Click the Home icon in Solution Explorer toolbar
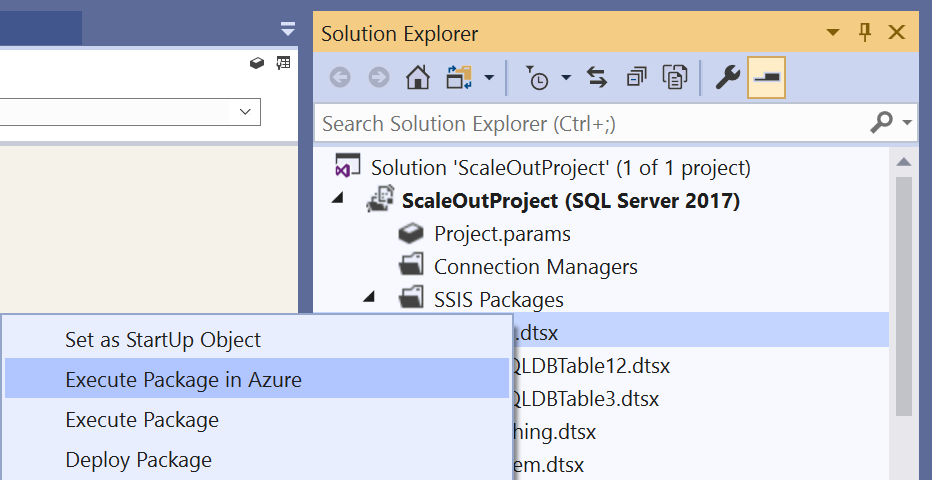 click(418, 77)
